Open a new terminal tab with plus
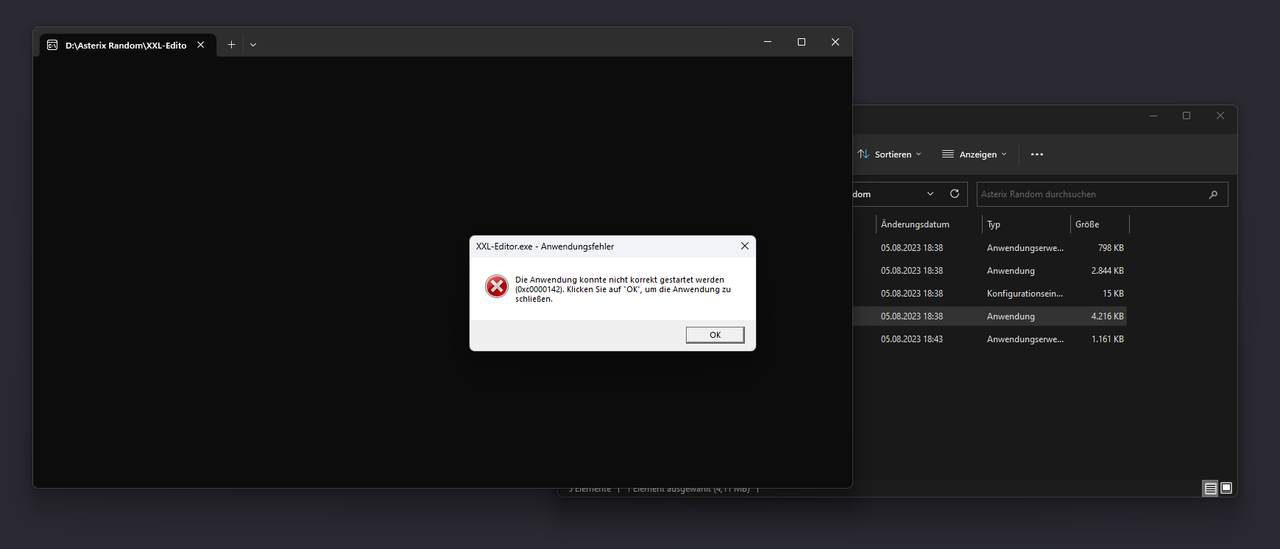 (x=231, y=44)
